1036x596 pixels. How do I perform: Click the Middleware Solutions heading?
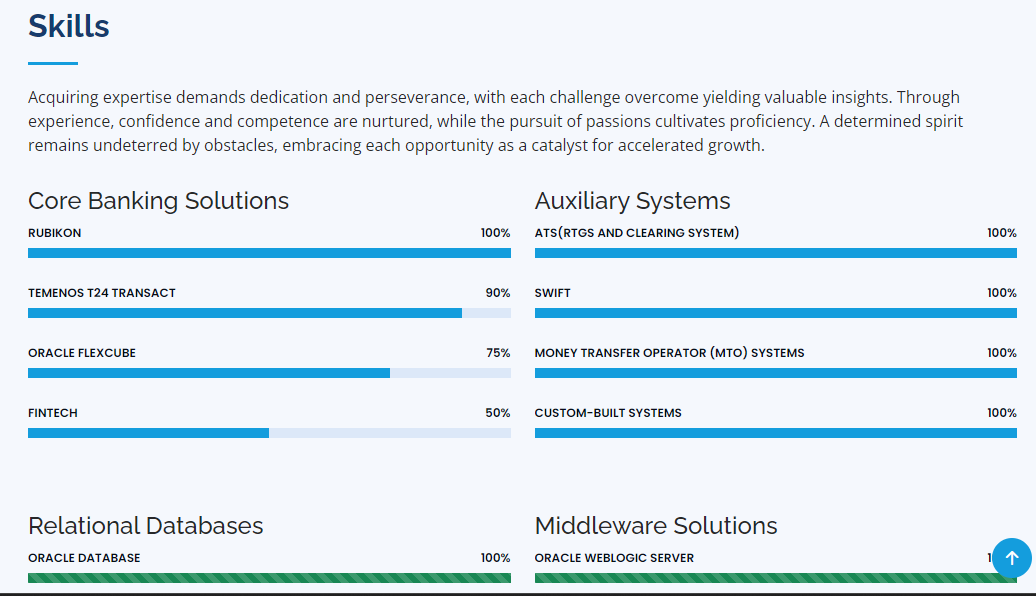click(656, 526)
